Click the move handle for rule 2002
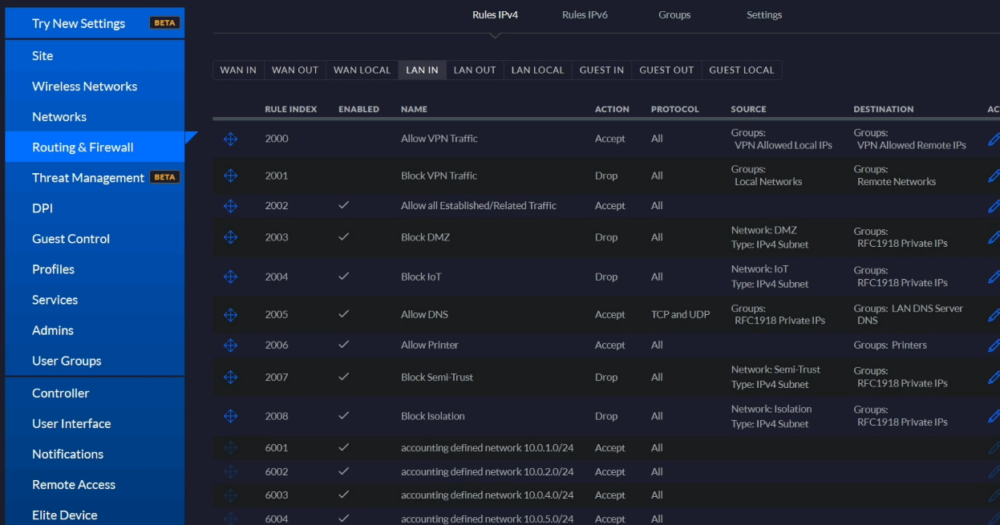This screenshot has width=1000, height=525. coord(230,206)
